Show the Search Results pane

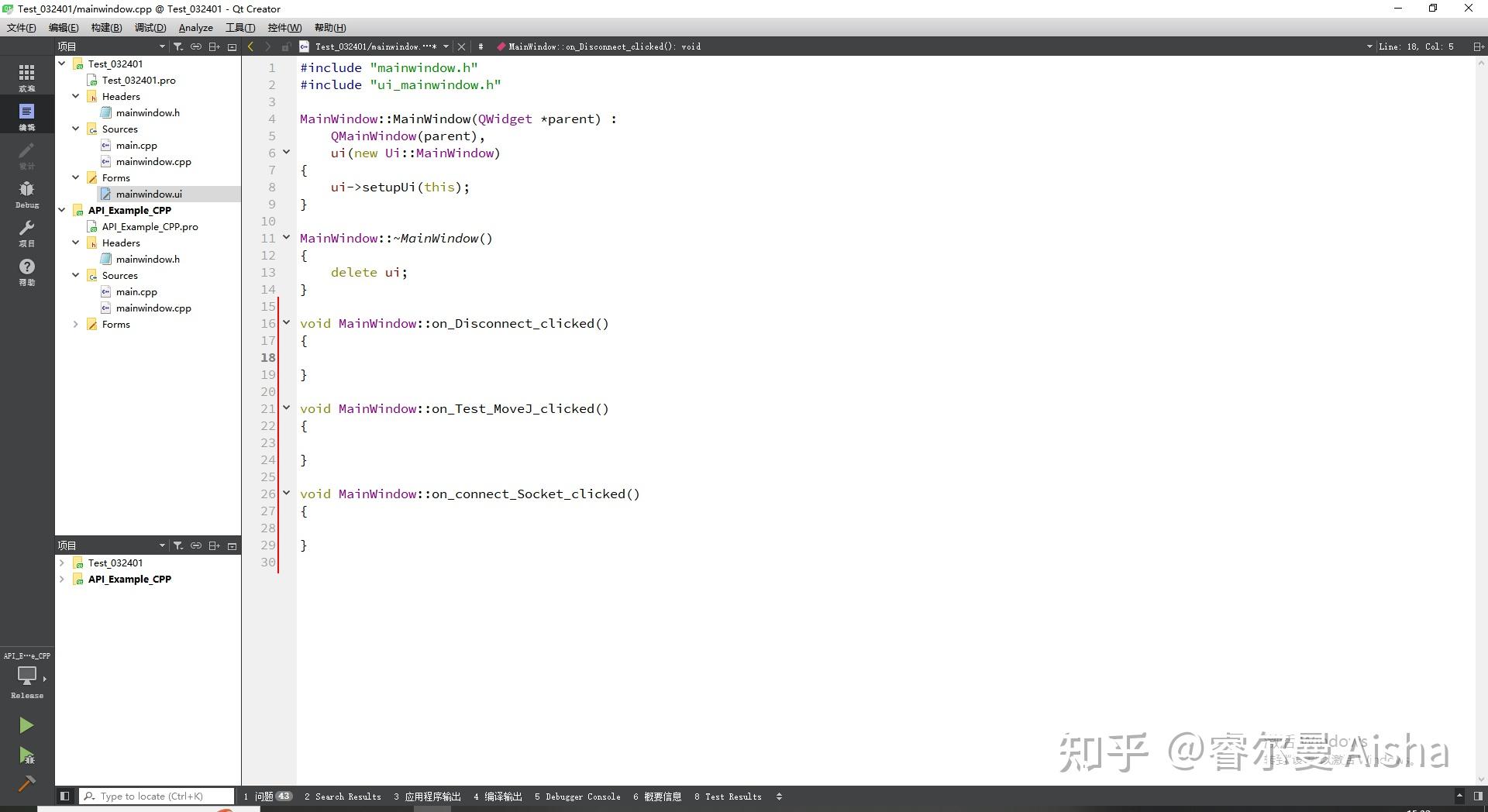343,797
